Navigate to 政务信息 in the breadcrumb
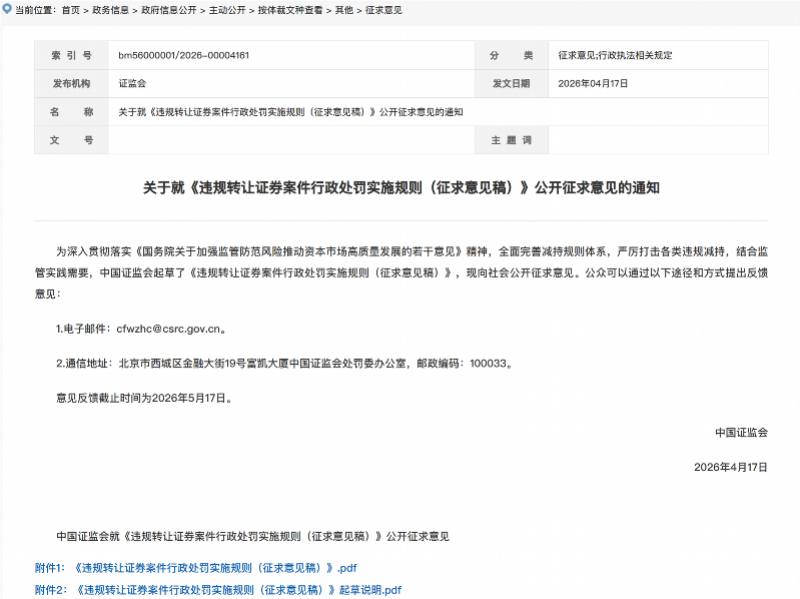 (x=112, y=9)
